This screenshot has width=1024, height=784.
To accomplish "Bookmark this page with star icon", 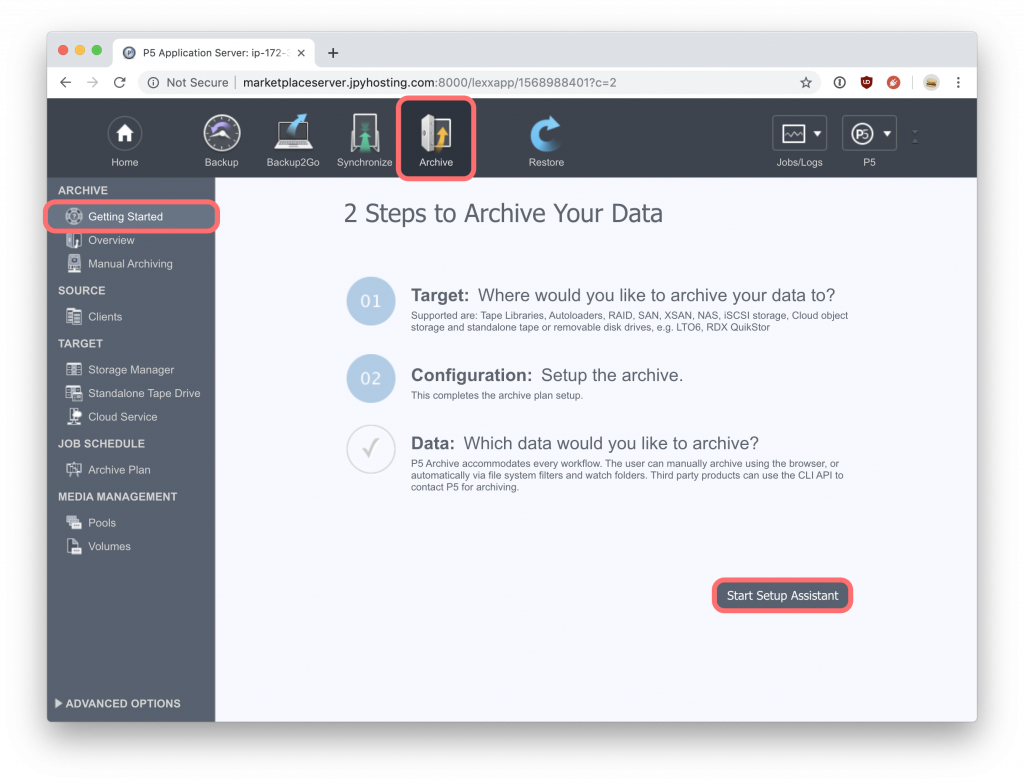I will (806, 82).
